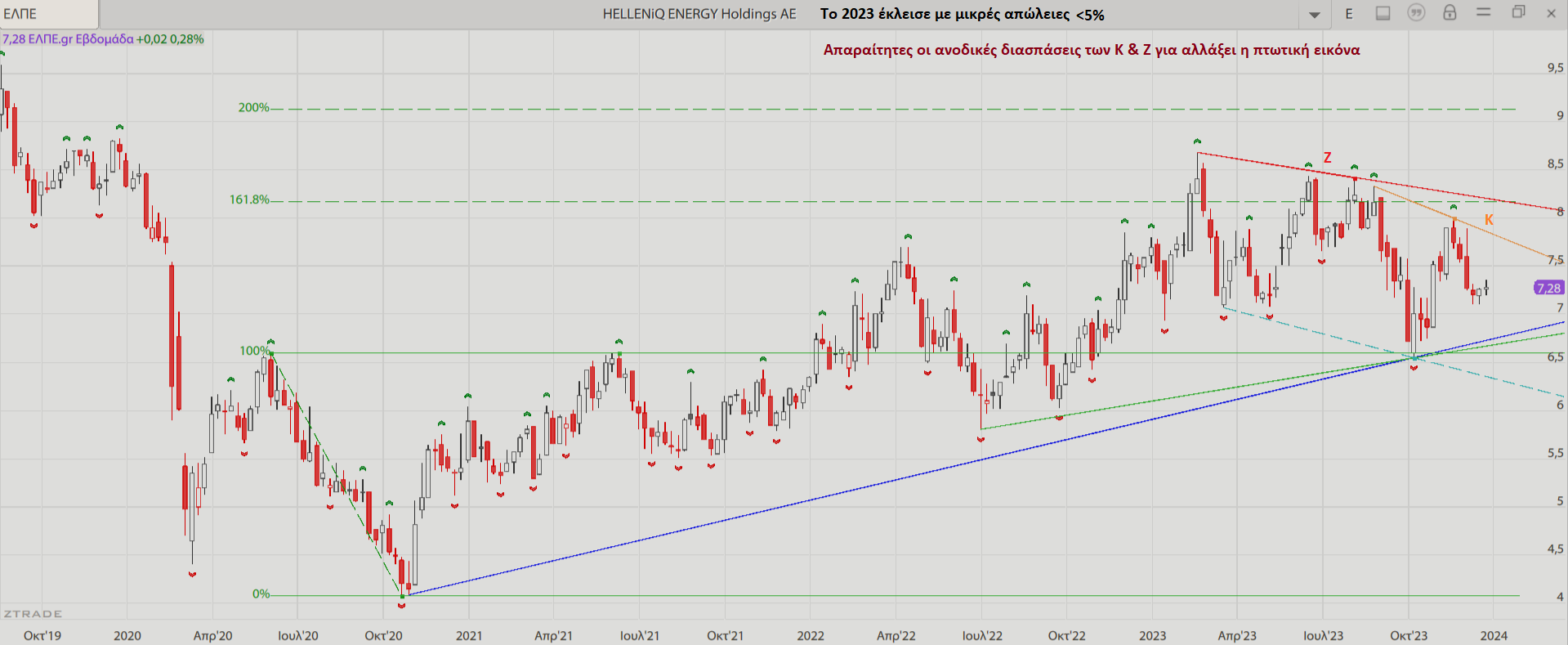Click the ΕΛΠΕ ticker symbol field
Image resolution: width=1568 pixels, height=645 pixels.
(x=49, y=14)
